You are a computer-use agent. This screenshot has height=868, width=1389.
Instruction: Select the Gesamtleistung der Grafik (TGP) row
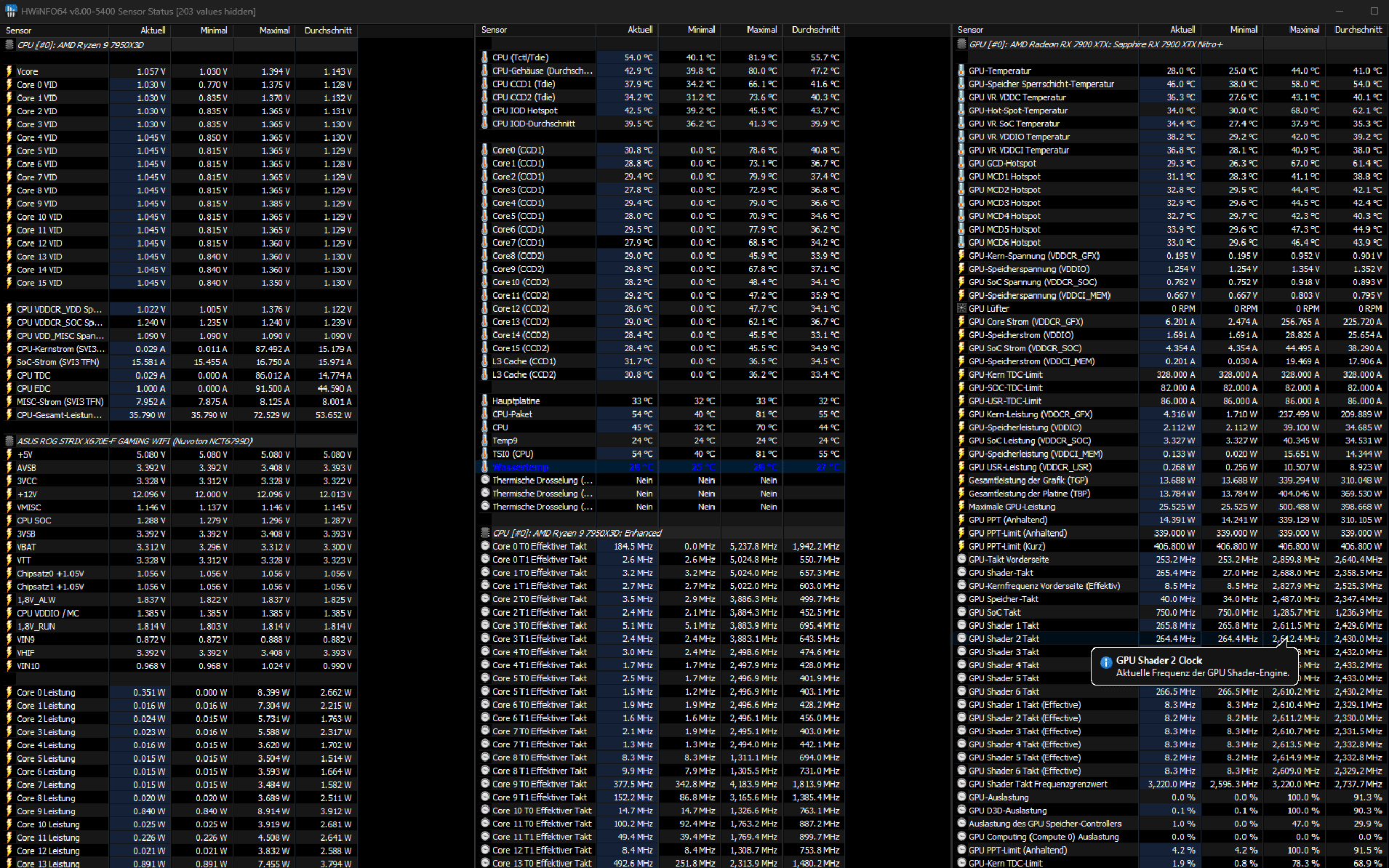(1172, 480)
